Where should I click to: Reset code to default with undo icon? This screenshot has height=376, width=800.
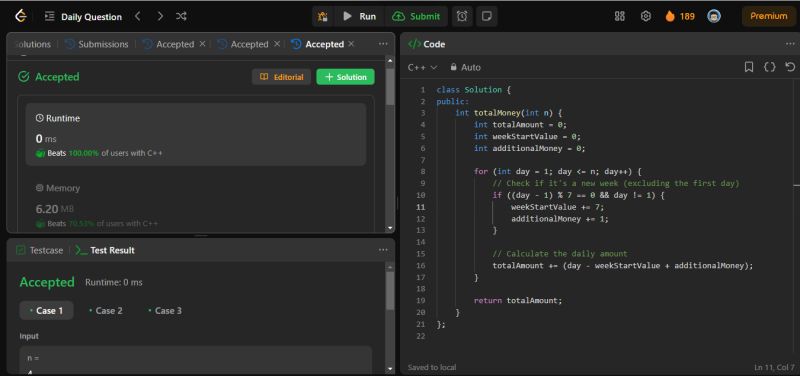(x=790, y=67)
